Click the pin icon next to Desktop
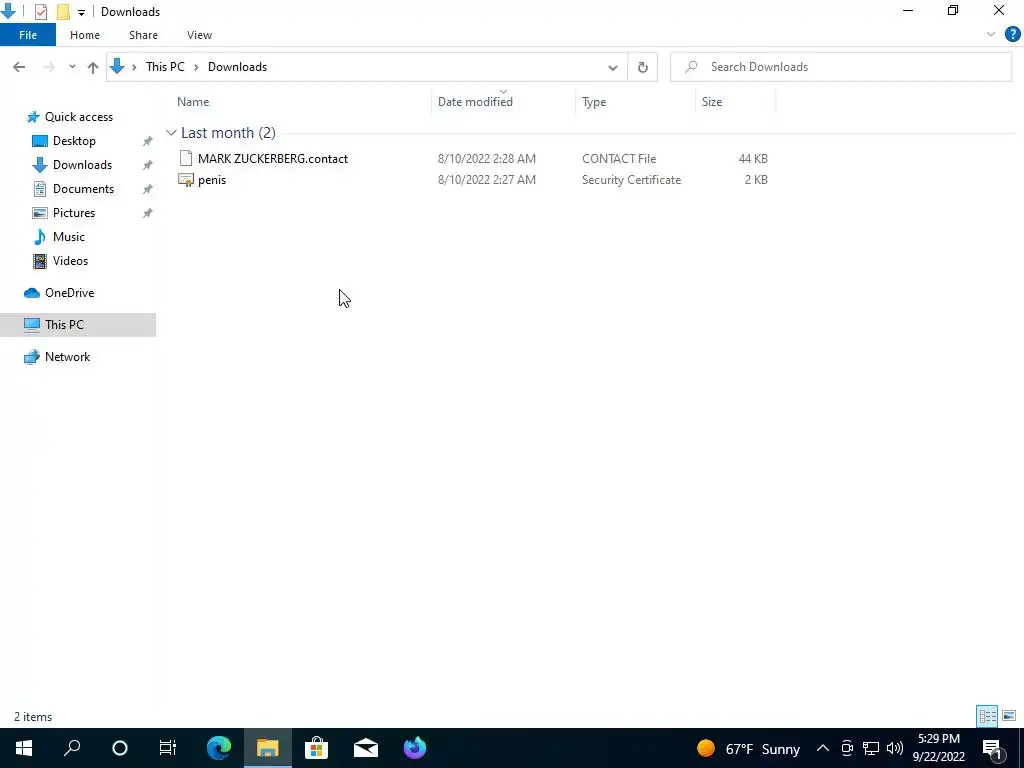 pyautogui.click(x=148, y=141)
